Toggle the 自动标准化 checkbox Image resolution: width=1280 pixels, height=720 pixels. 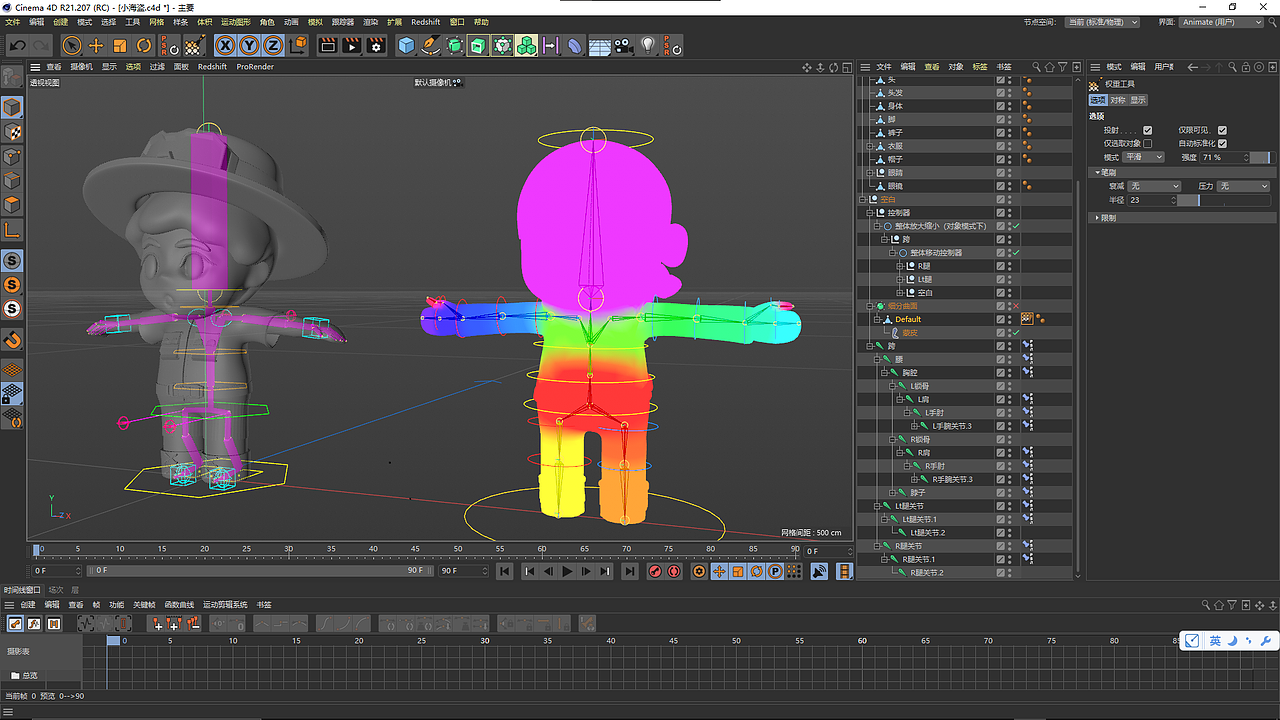point(1222,144)
